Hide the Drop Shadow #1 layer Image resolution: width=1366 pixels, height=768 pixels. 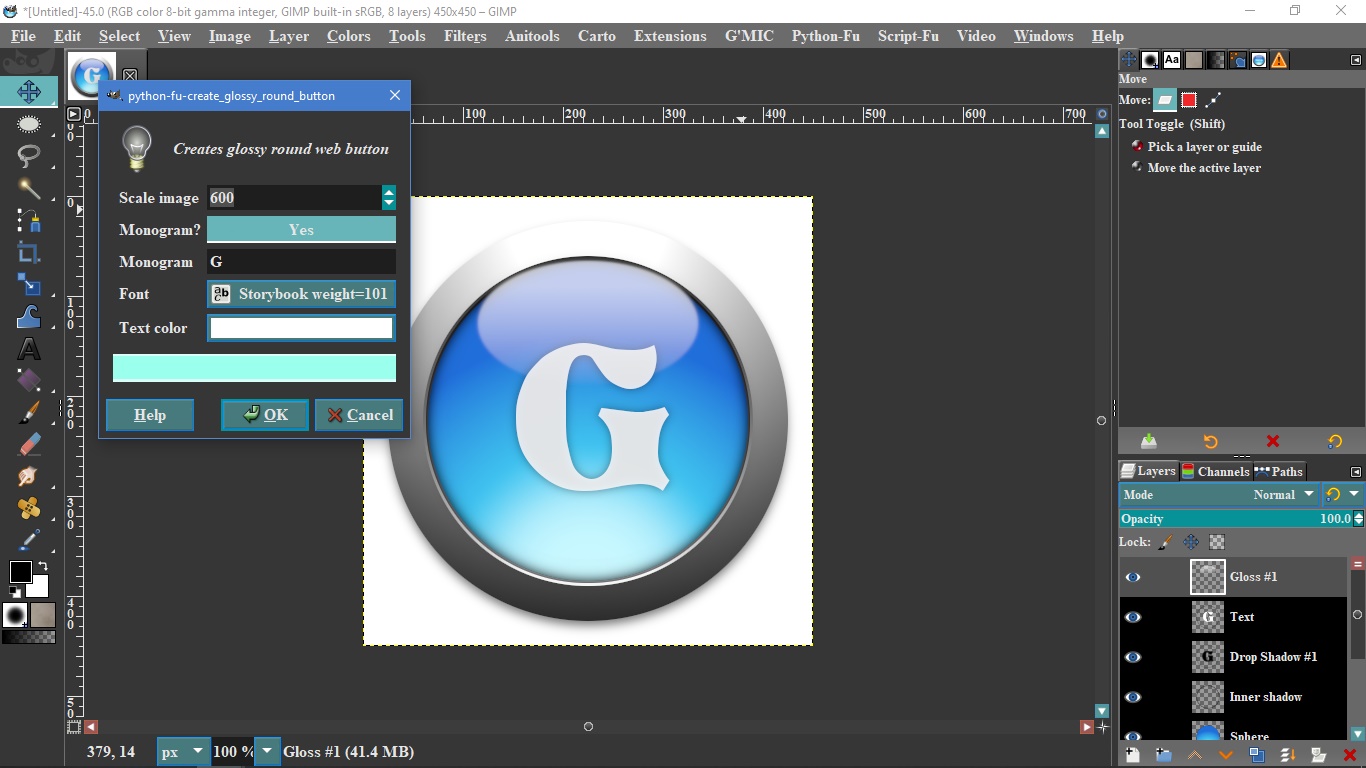click(x=1133, y=657)
